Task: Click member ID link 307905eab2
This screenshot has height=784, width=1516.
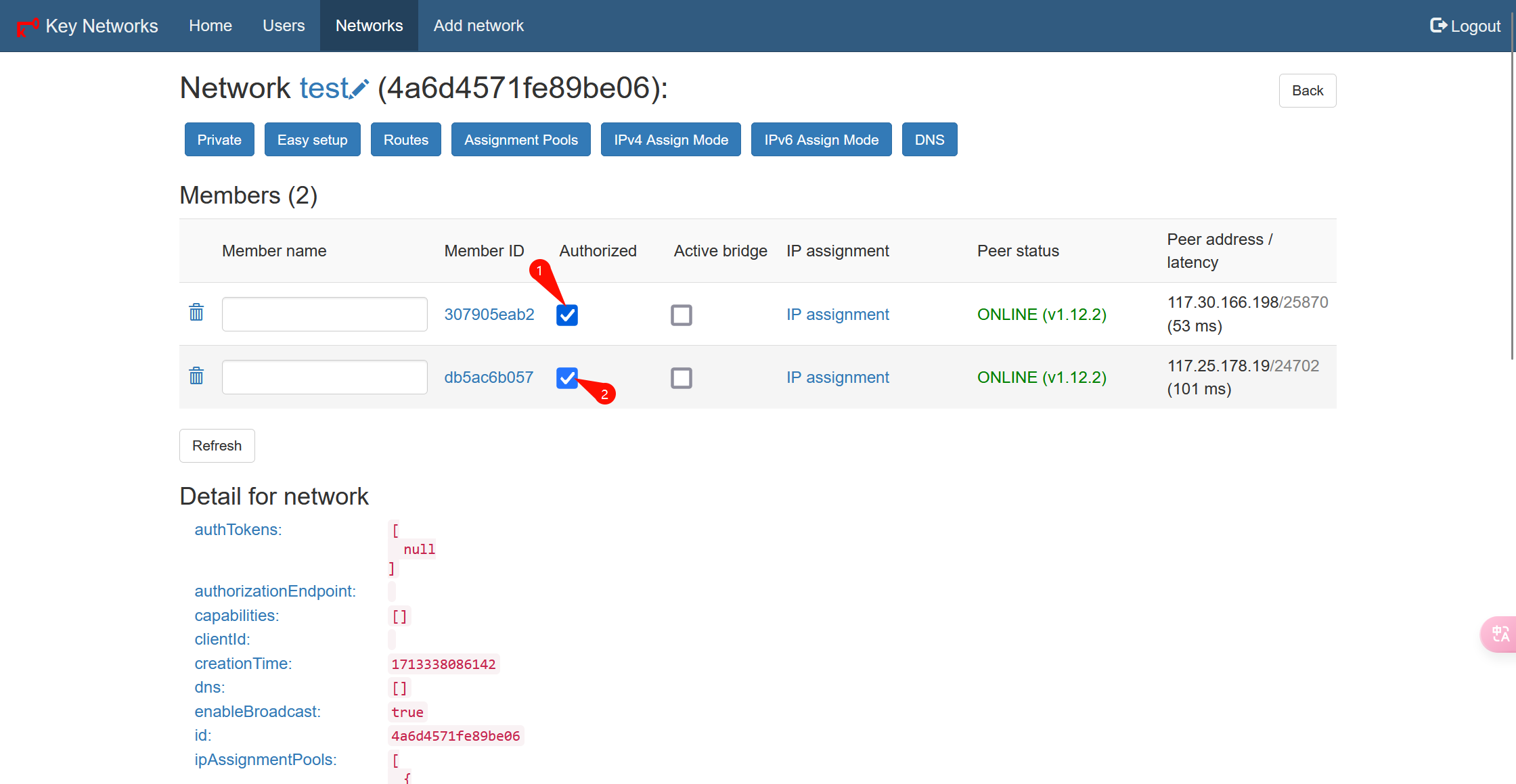Action: tap(489, 315)
